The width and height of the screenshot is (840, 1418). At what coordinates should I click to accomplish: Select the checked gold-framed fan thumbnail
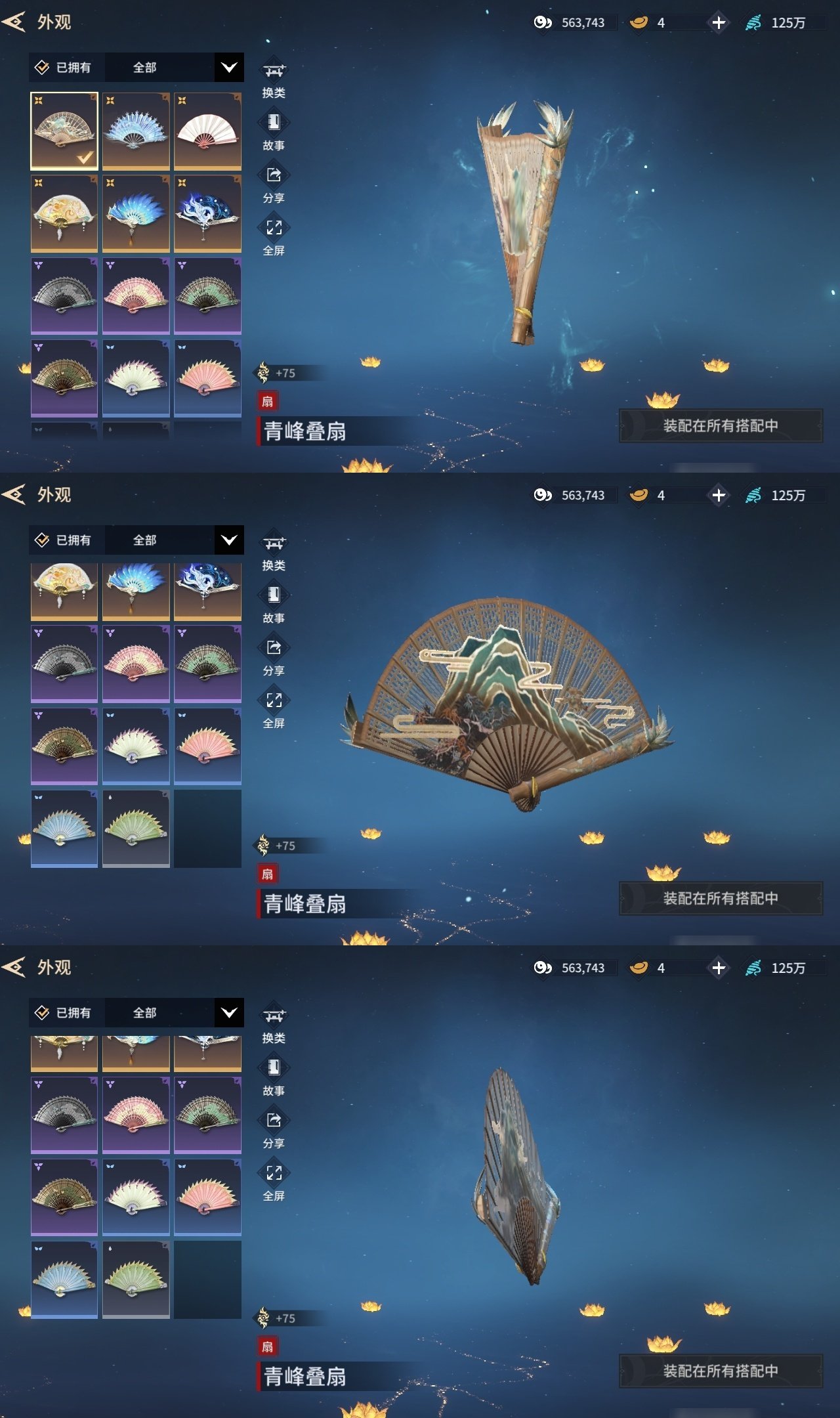64,131
